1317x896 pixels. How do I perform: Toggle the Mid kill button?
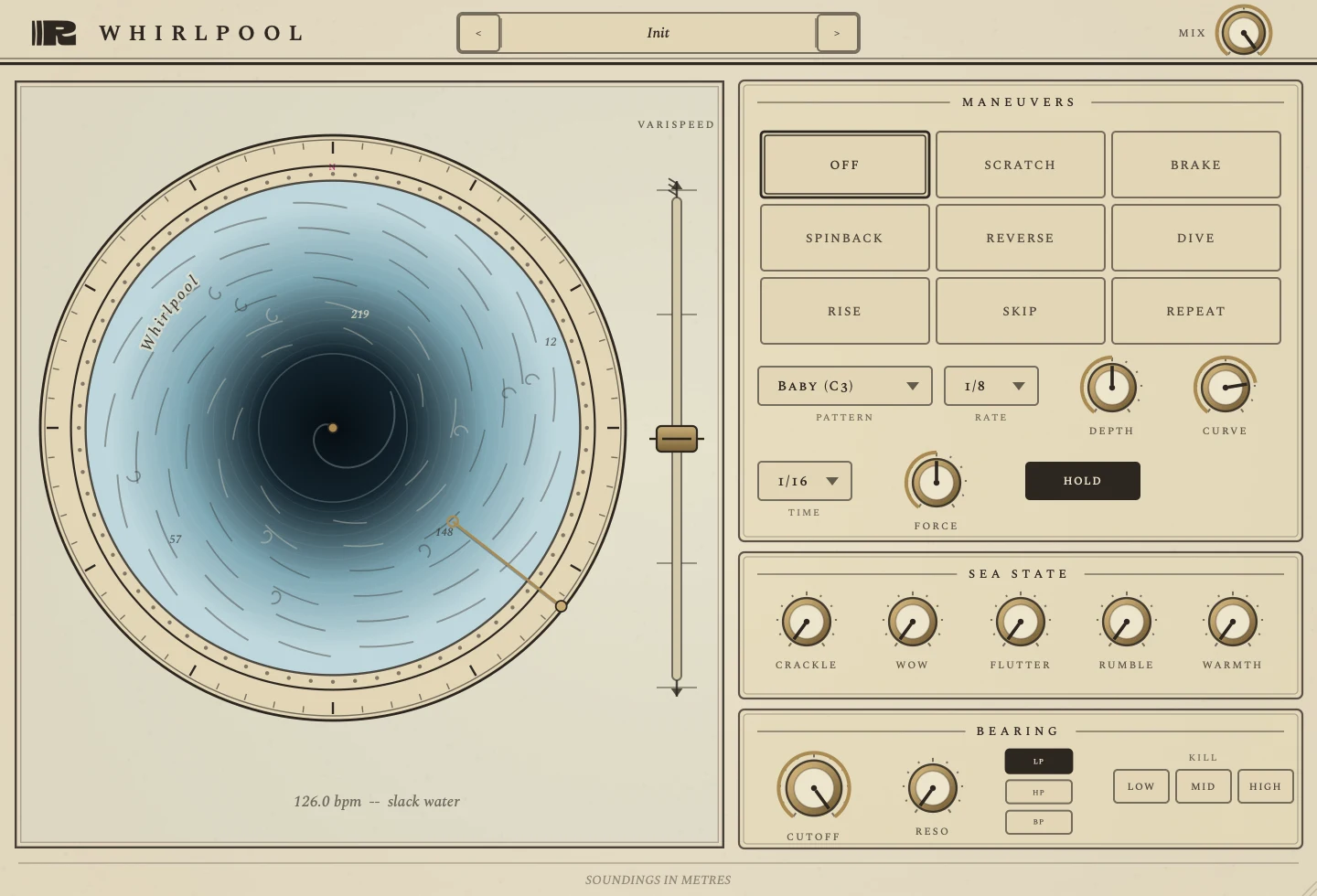1204,786
